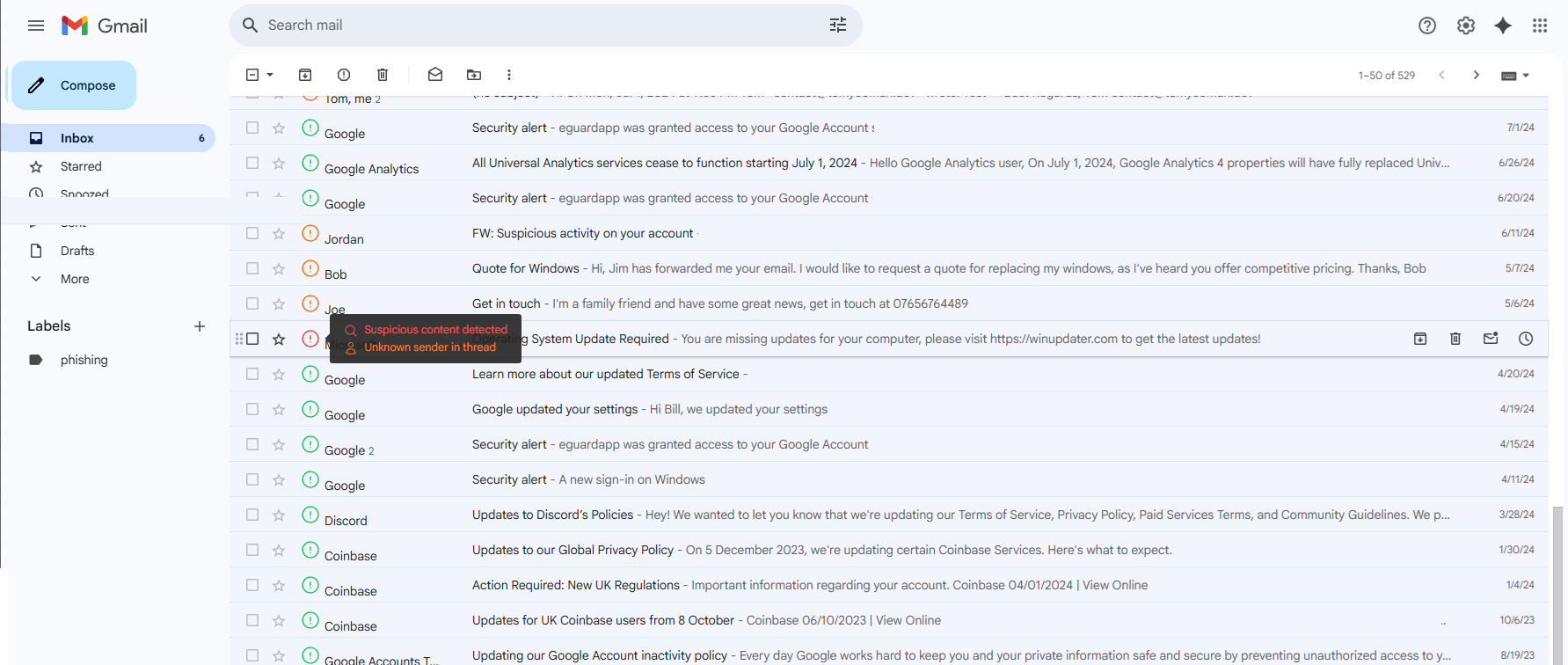Expand More in the left sidebar
This screenshot has height=665, width=1568.
(75, 279)
